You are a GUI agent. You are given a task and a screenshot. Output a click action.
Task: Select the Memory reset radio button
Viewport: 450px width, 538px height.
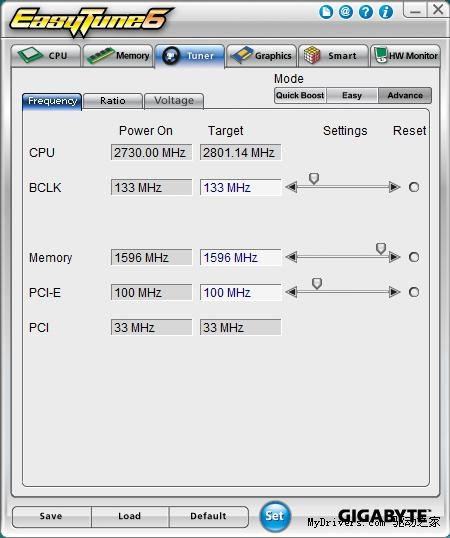coord(414,257)
